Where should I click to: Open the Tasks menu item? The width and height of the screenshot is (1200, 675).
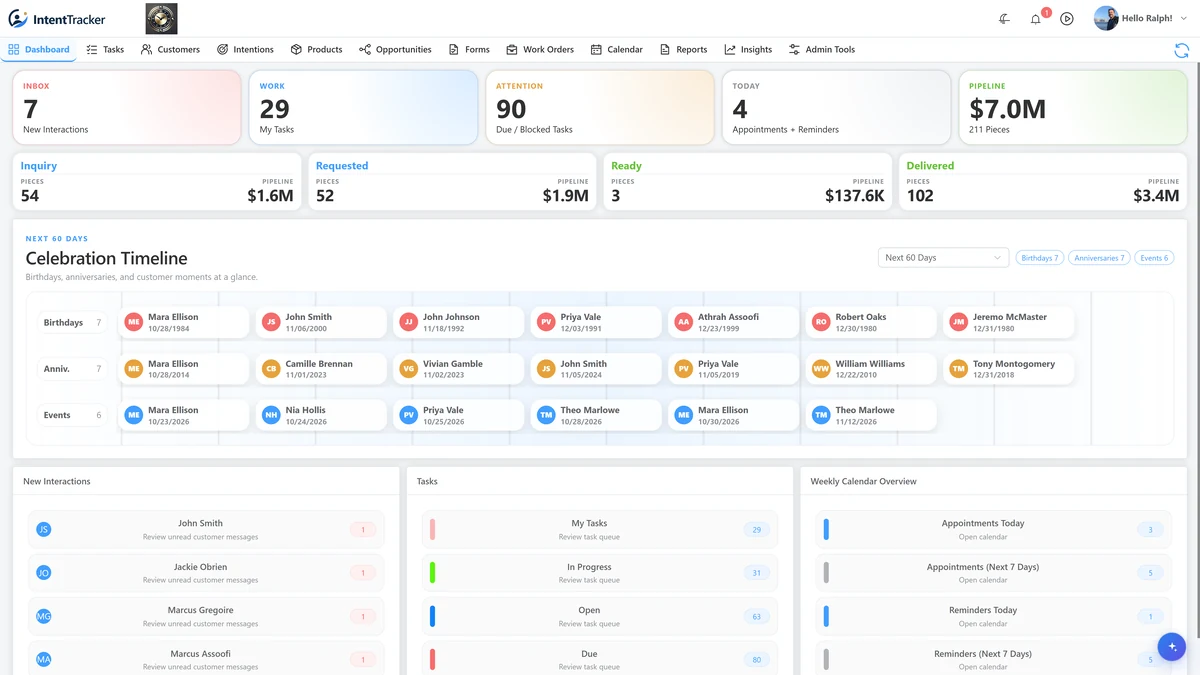(105, 49)
